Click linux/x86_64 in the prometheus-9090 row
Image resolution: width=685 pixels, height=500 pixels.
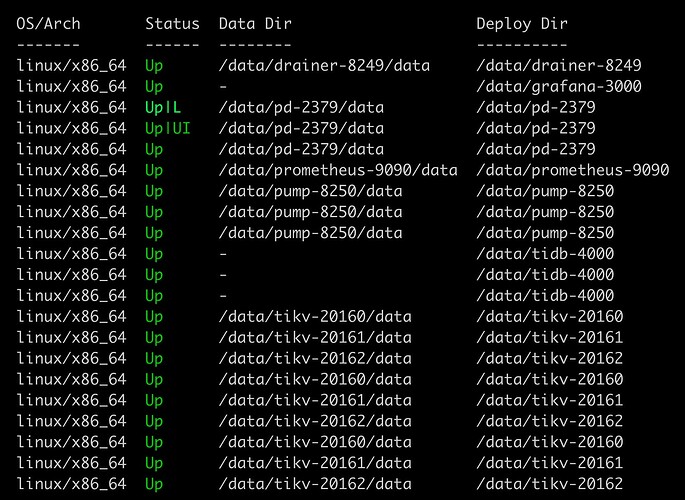click(x=71, y=170)
